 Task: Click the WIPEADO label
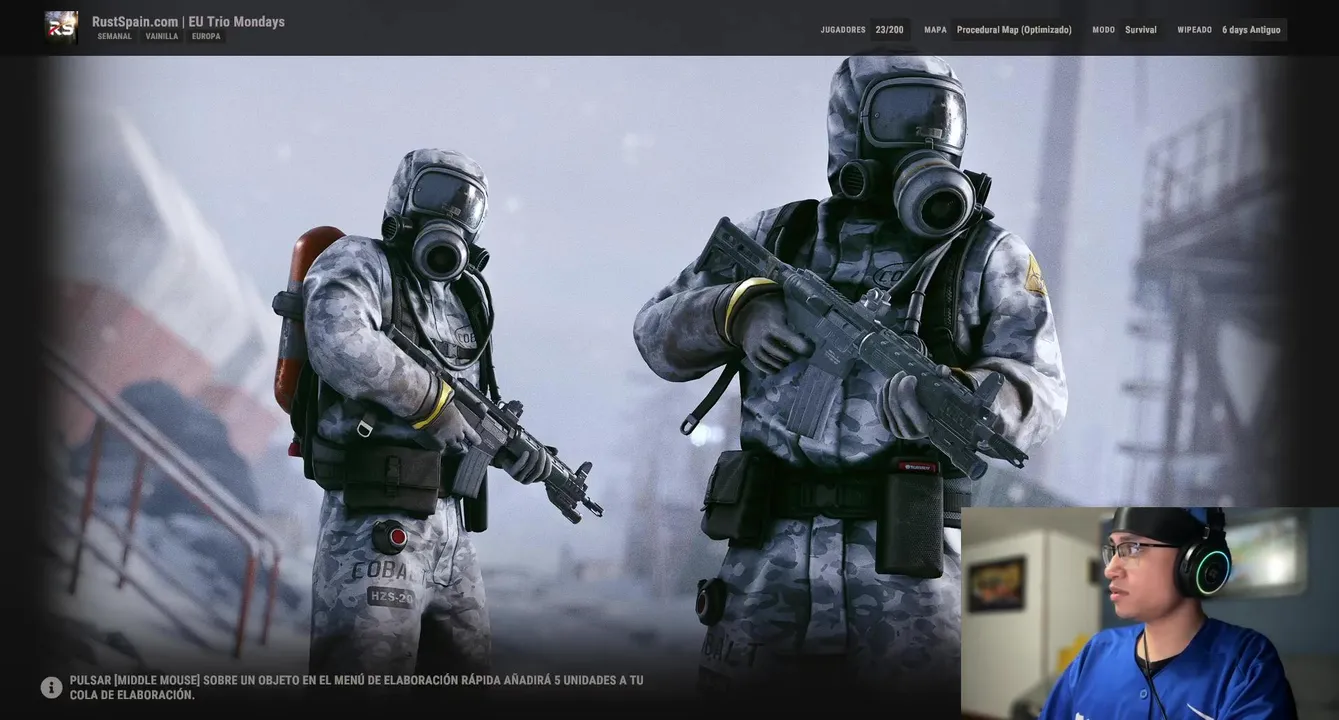pos(1194,30)
